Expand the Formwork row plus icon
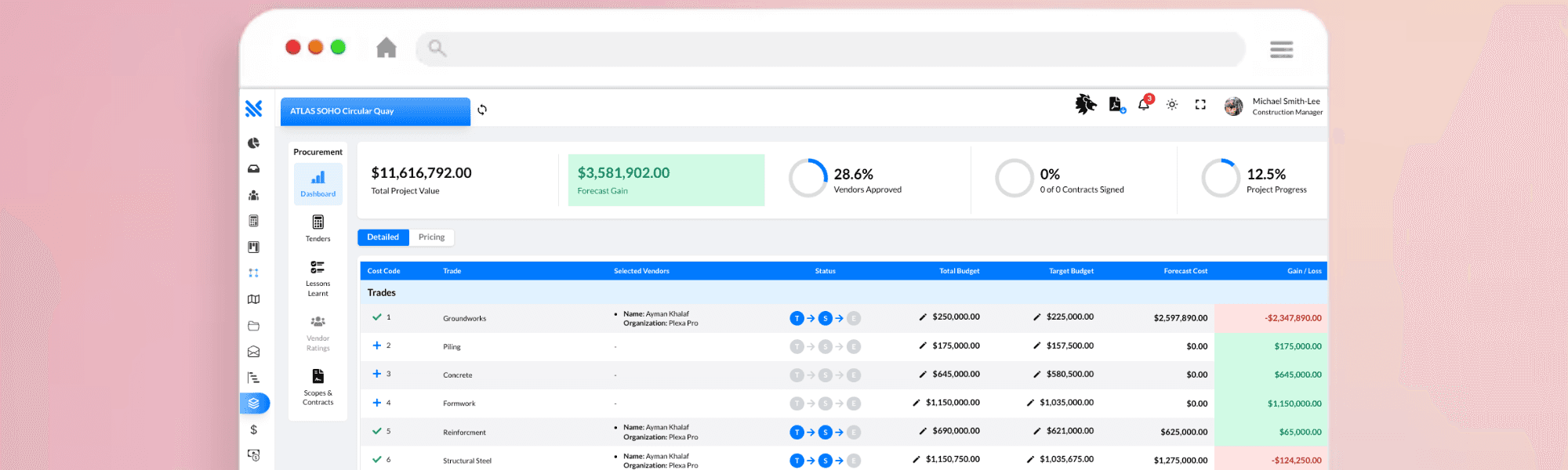The height and width of the screenshot is (470, 1568). pos(377,403)
